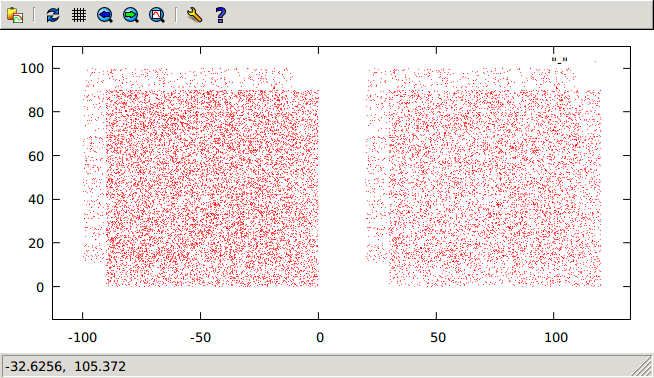654x378 pixels.
Task: Click the -50 x-axis tick label
Action: (200, 337)
